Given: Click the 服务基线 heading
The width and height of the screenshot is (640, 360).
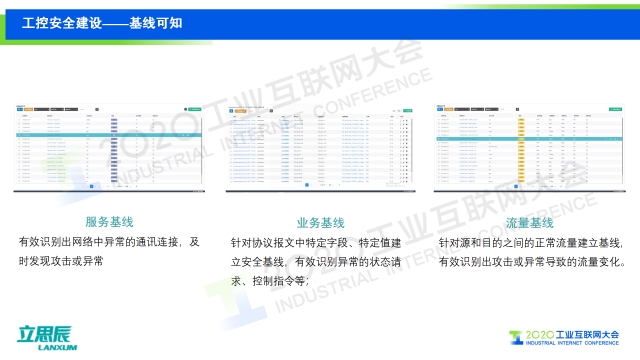Looking at the screenshot, I should tap(109, 222).
